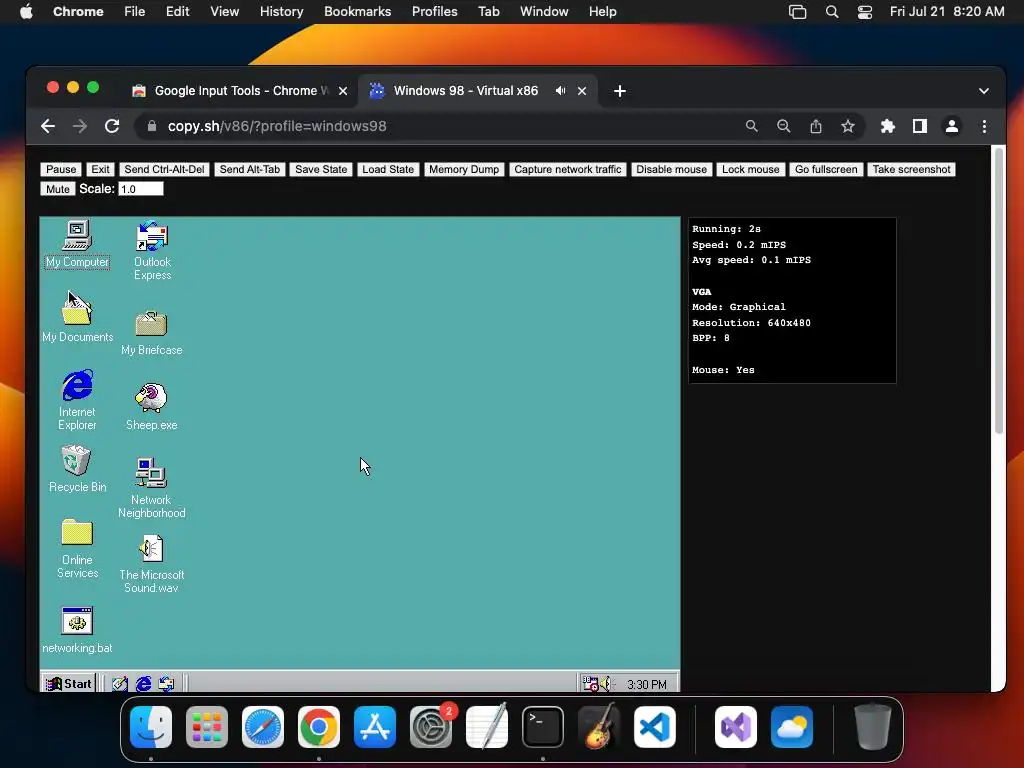
Task: Share this page via share icon
Action: [816, 126]
